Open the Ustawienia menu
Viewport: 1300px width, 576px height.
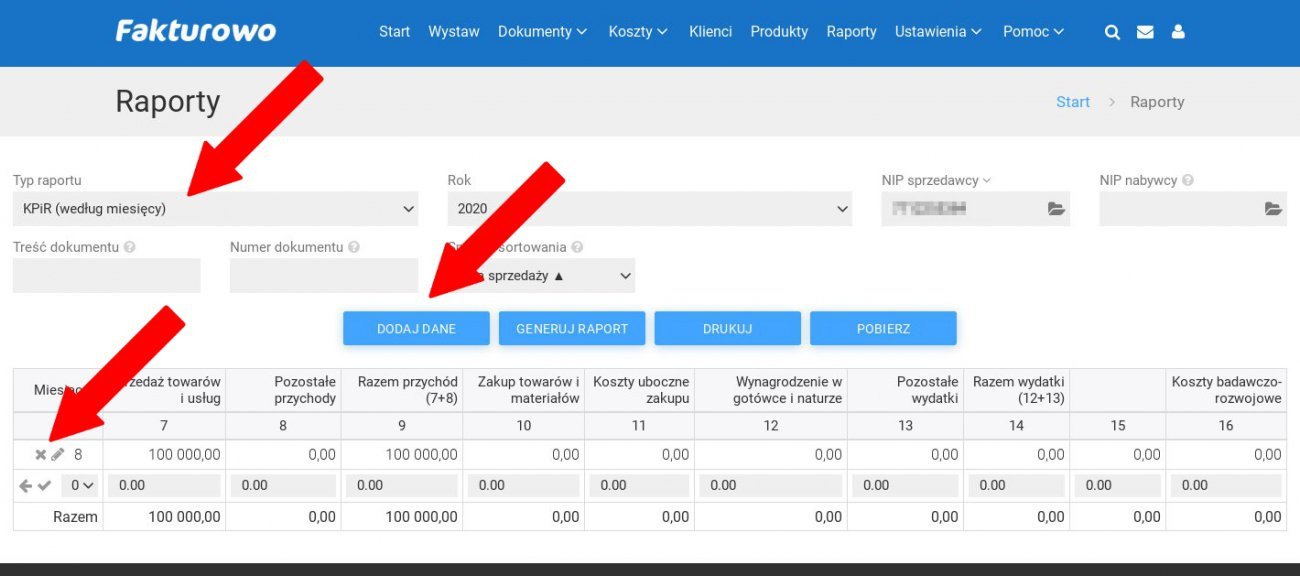[938, 32]
